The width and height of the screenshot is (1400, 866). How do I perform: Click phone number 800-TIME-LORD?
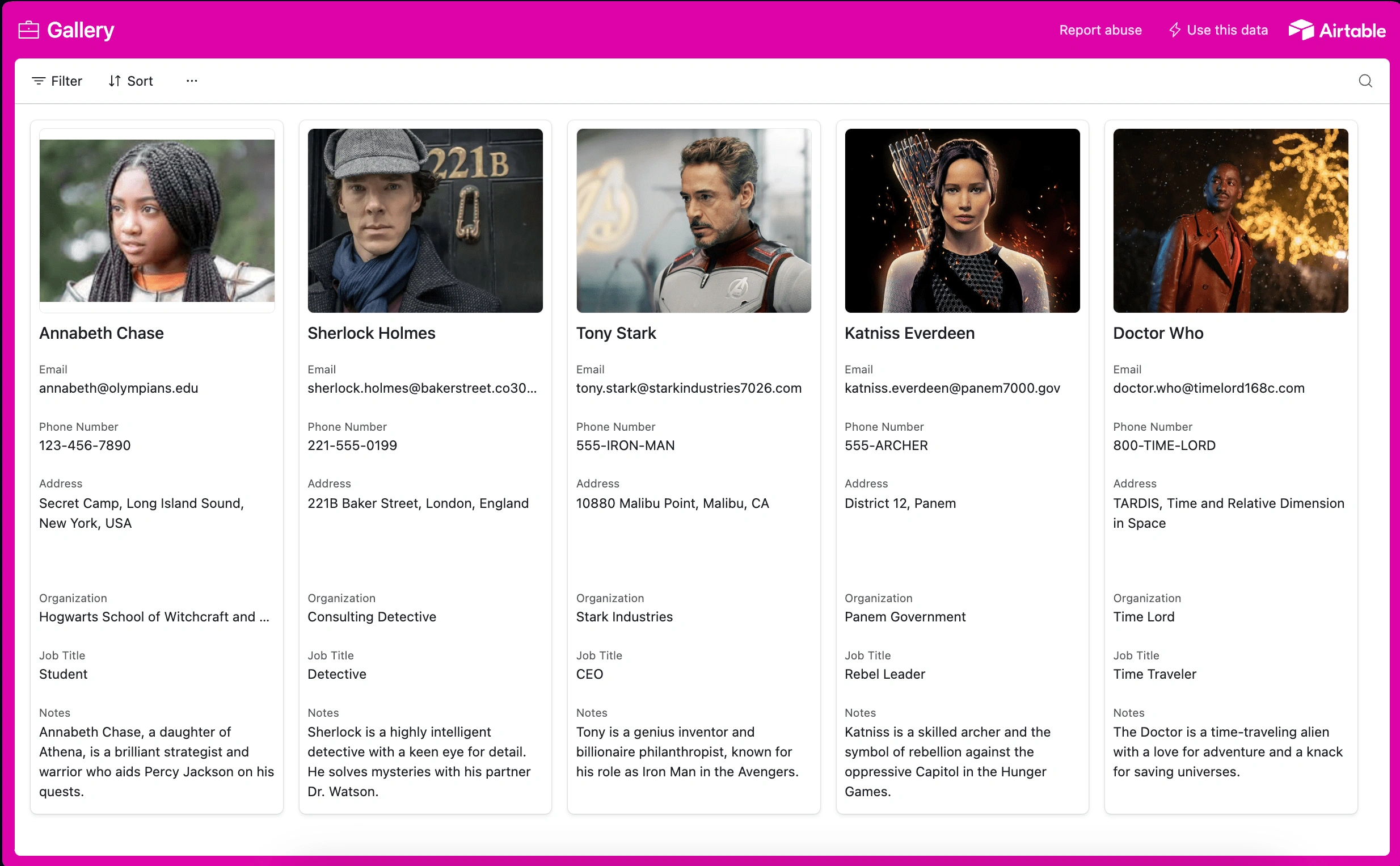pos(1164,445)
